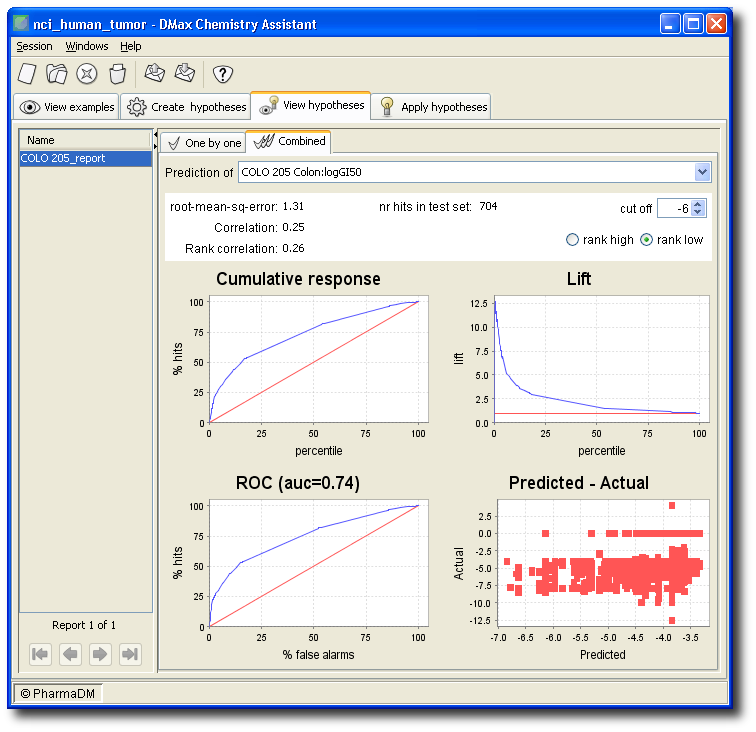Select the rank low radio button

coord(646,240)
